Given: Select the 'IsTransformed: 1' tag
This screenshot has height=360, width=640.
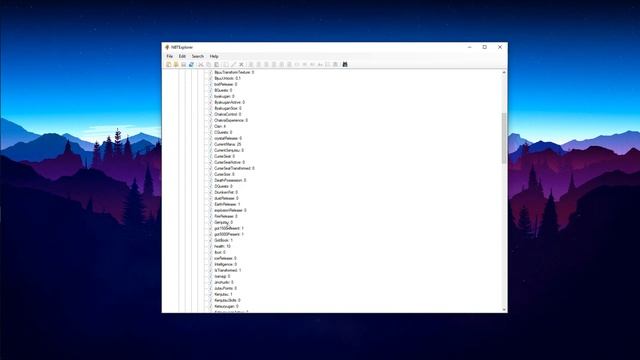Looking at the screenshot, I should coord(227,270).
